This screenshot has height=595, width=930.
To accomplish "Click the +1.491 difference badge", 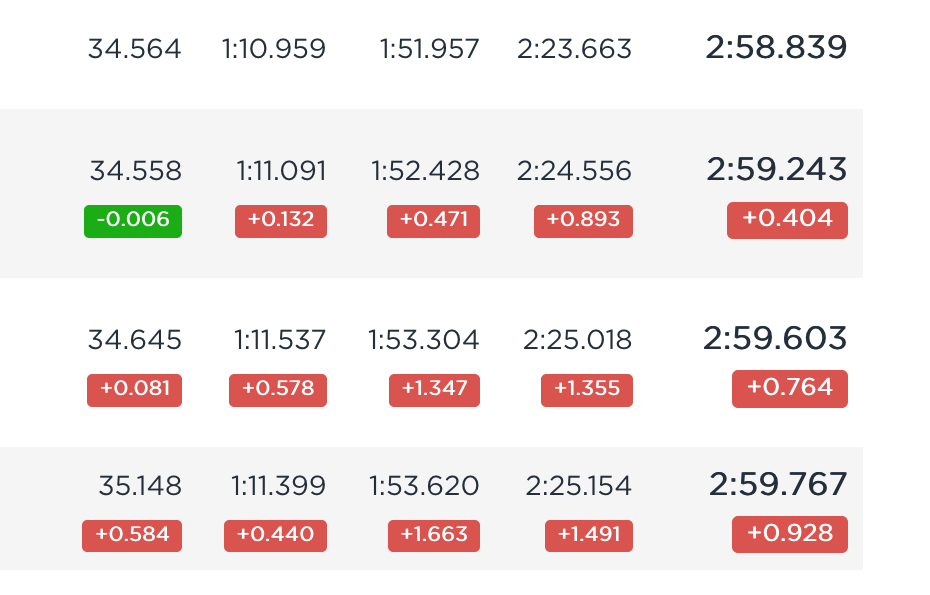I will point(589,536).
